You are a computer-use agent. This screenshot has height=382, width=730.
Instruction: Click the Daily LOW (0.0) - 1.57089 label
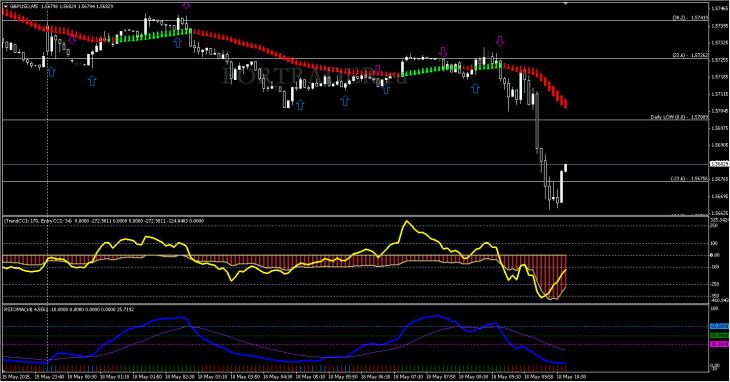point(680,117)
